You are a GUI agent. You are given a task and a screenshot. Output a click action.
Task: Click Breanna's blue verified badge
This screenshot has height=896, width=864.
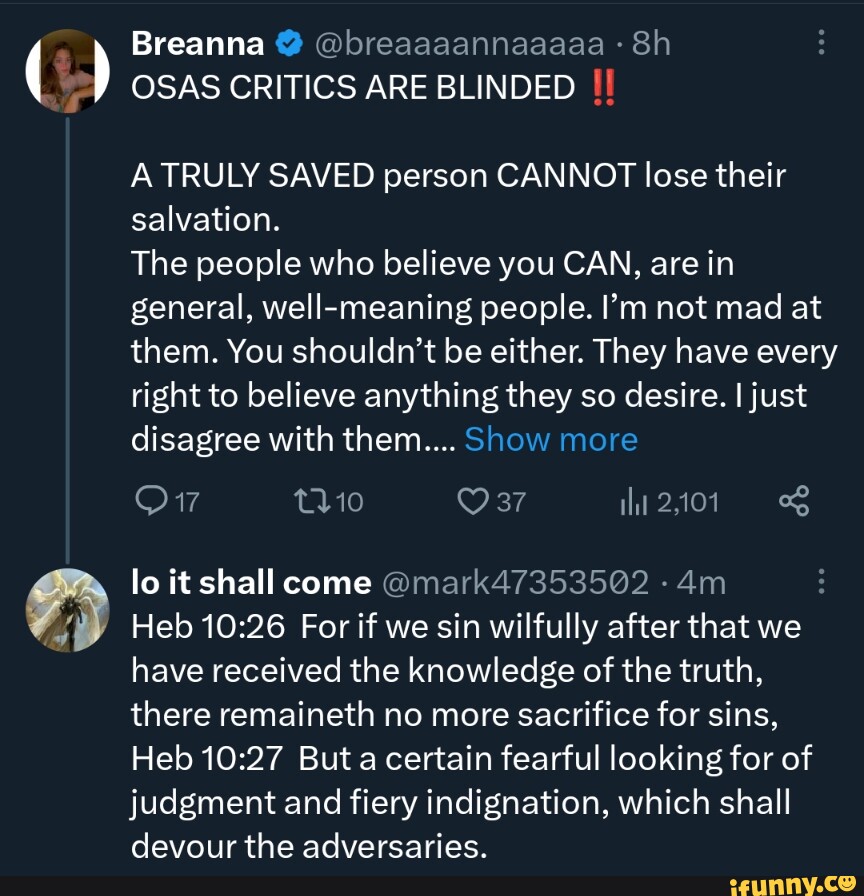point(287,44)
